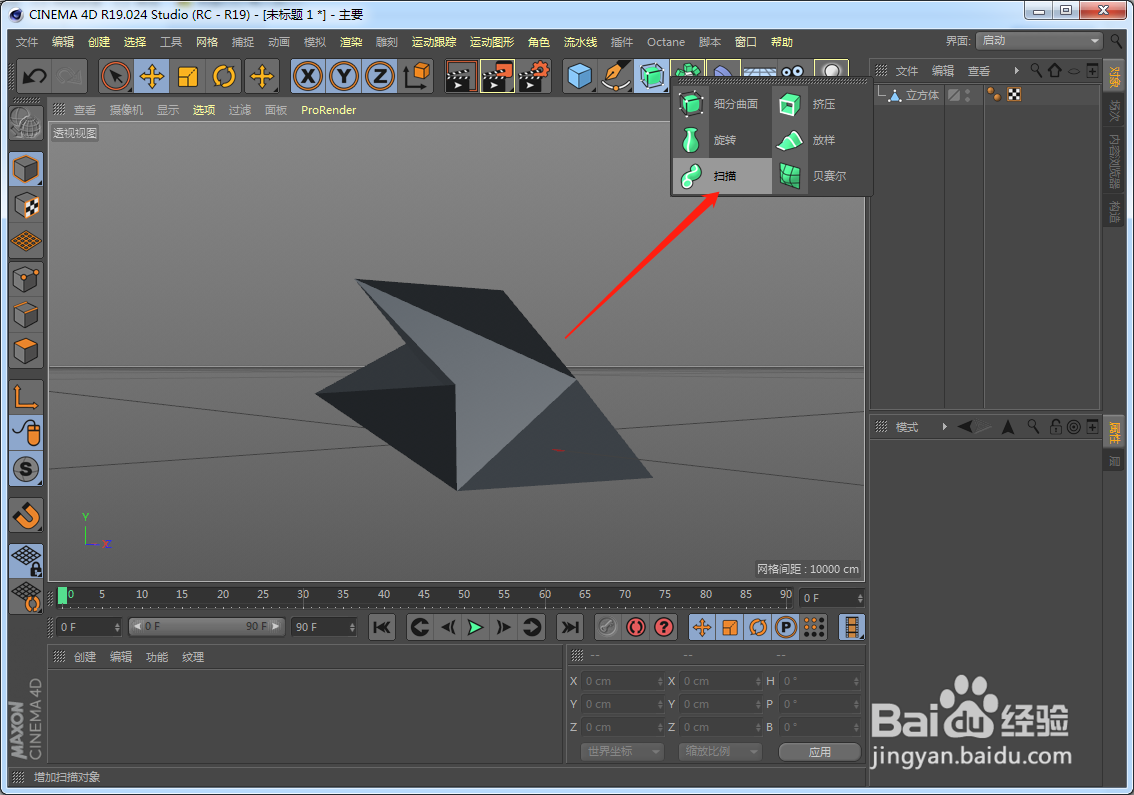Image resolution: width=1134 pixels, height=795 pixels.
Task: Open viewport 选项 menu
Action: (204, 110)
